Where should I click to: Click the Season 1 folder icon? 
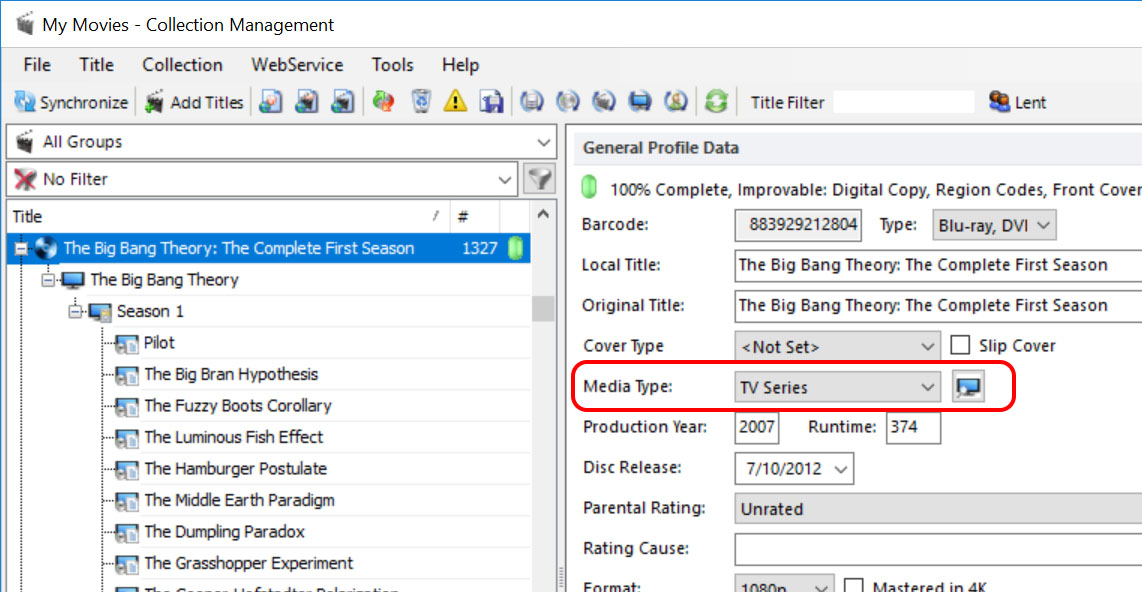click(x=100, y=312)
